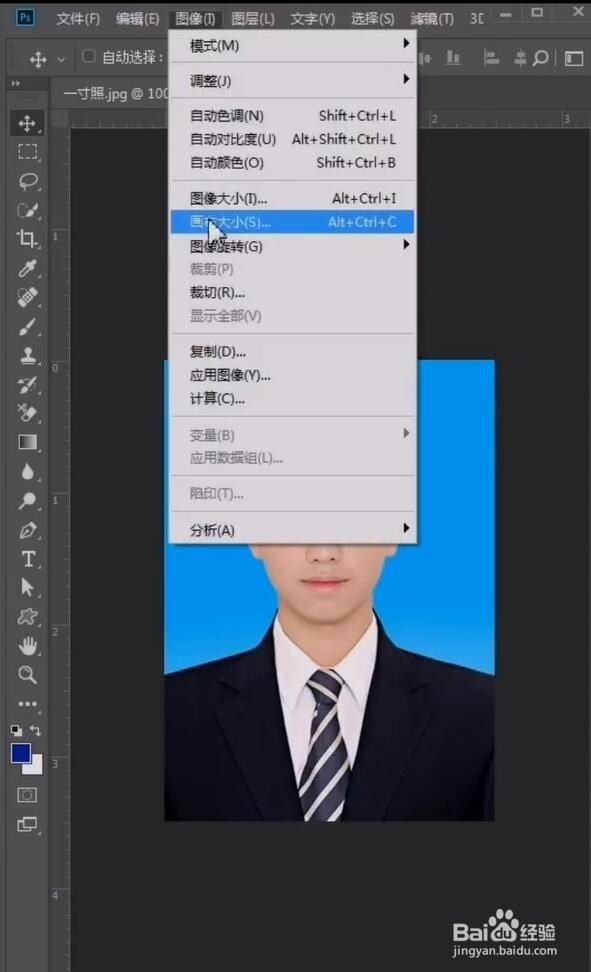Open the 选择(S) menu
This screenshot has height=972, width=591.
click(x=372, y=19)
